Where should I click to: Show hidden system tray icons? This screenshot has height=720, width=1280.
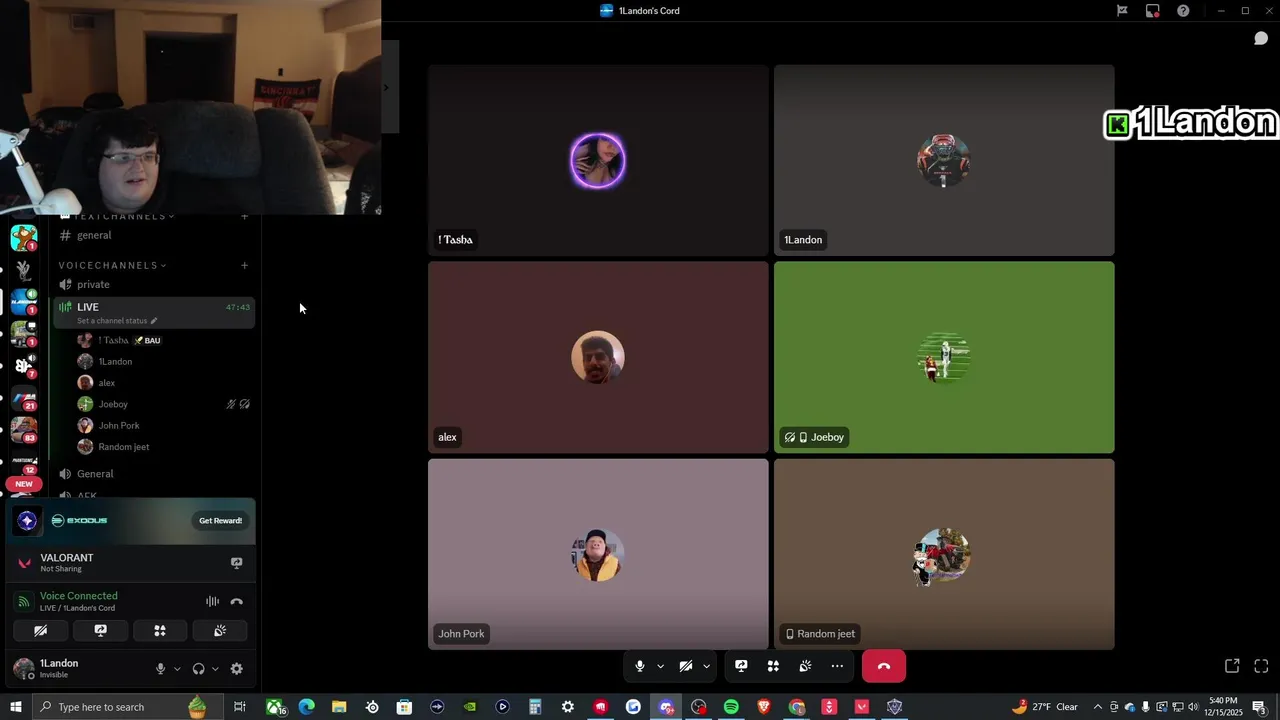[x=1098, y=707]
